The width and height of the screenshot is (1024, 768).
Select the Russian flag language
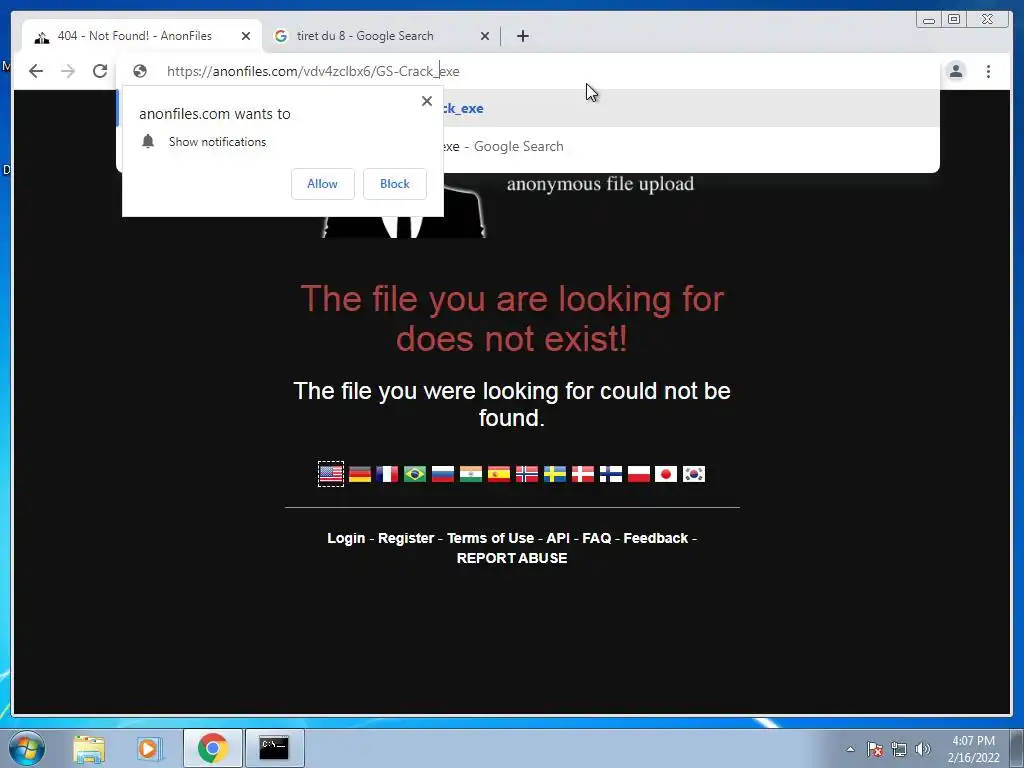[x=443, y=473]
